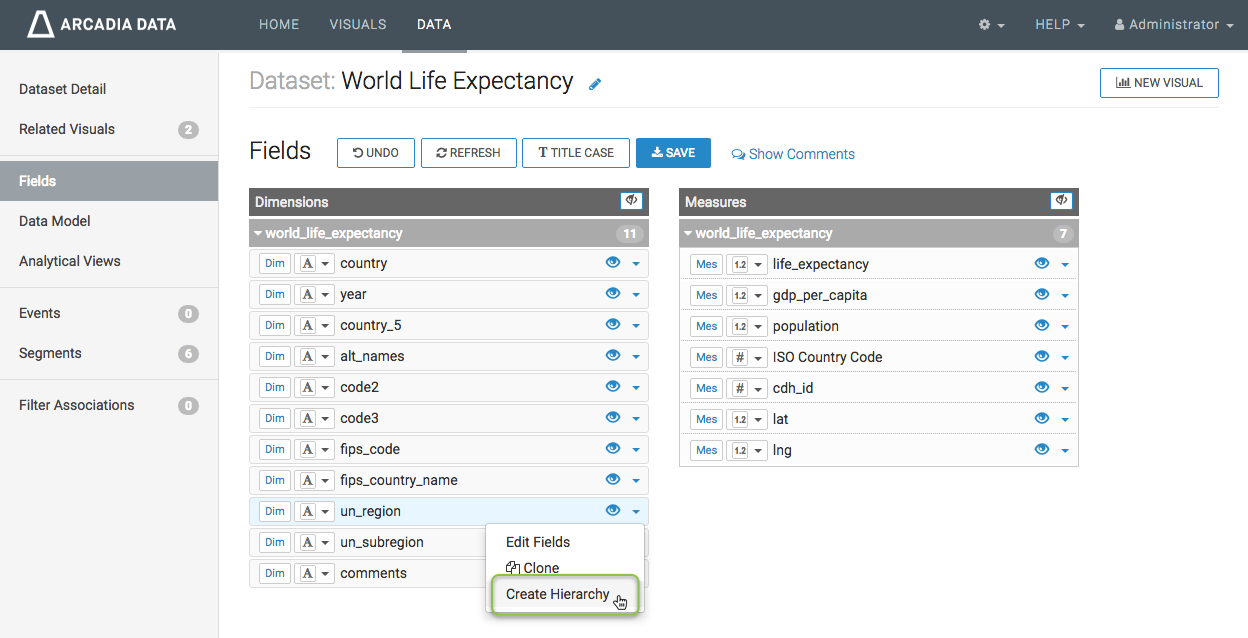Click the pencil icon to edit dataset name
This screenshot has width=1248, height=638.
[x=595, y=84]
